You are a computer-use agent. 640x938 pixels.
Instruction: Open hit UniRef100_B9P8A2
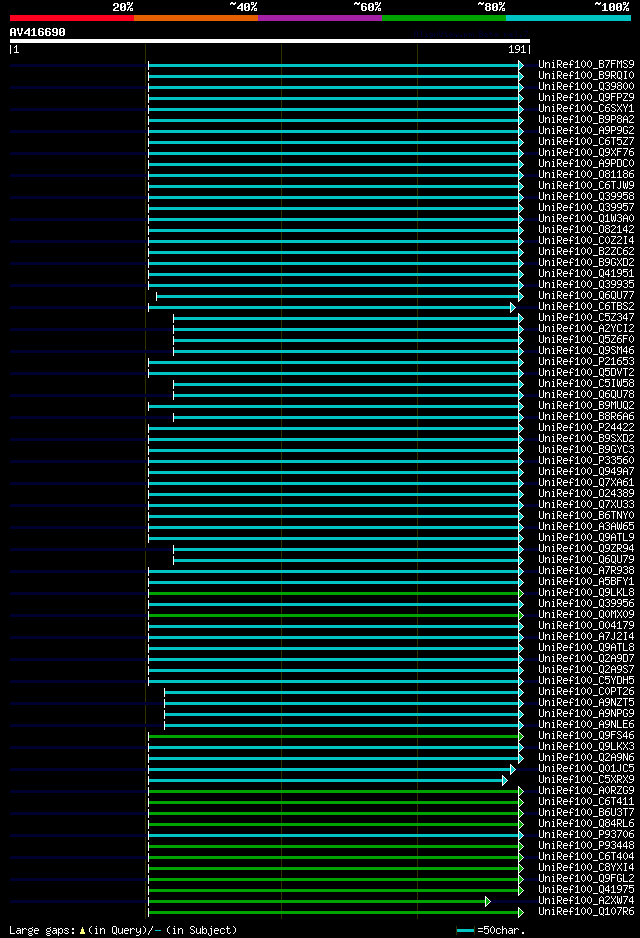coord(586,120)
